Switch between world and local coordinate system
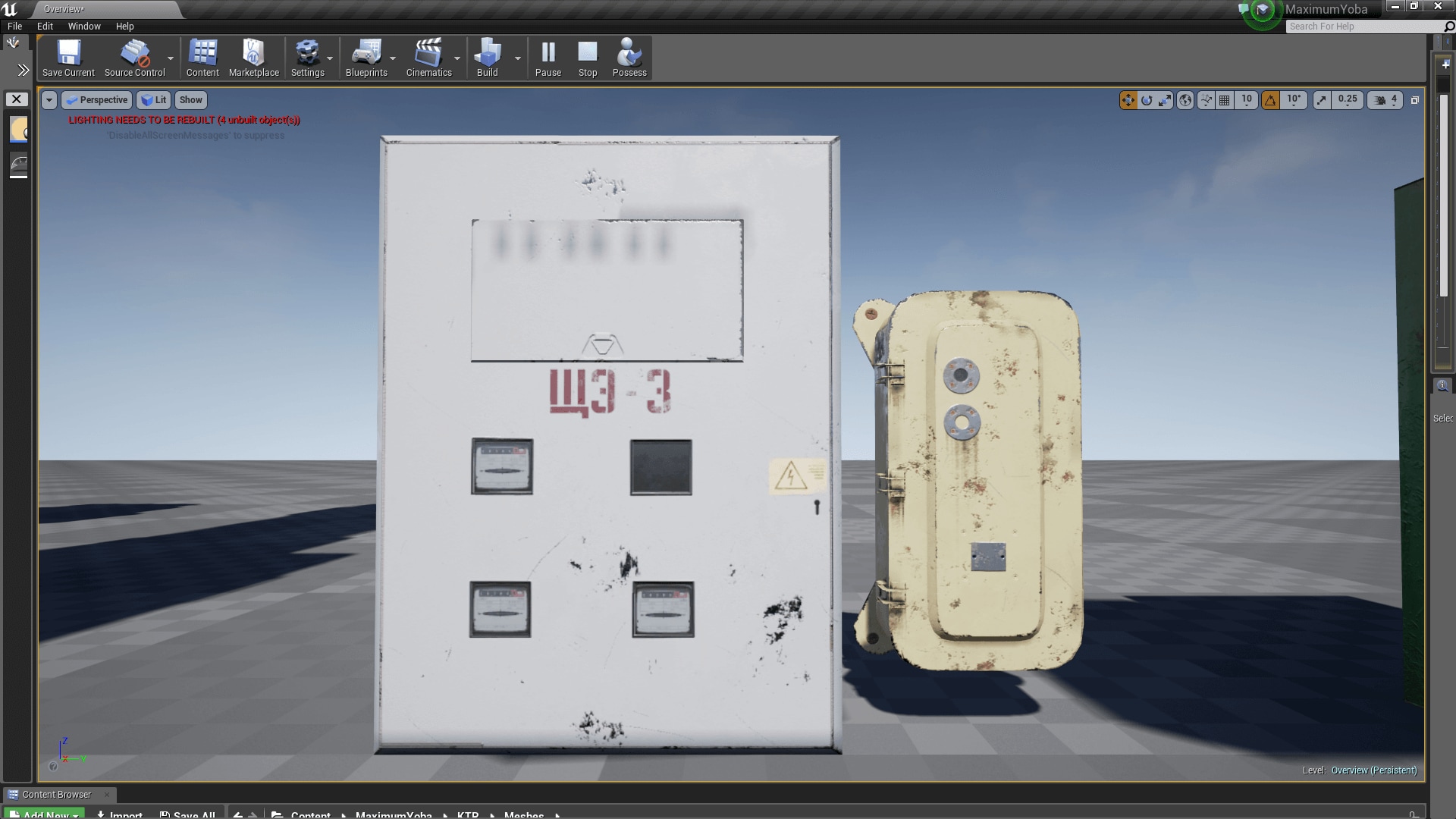 [x=1185, y=100]
